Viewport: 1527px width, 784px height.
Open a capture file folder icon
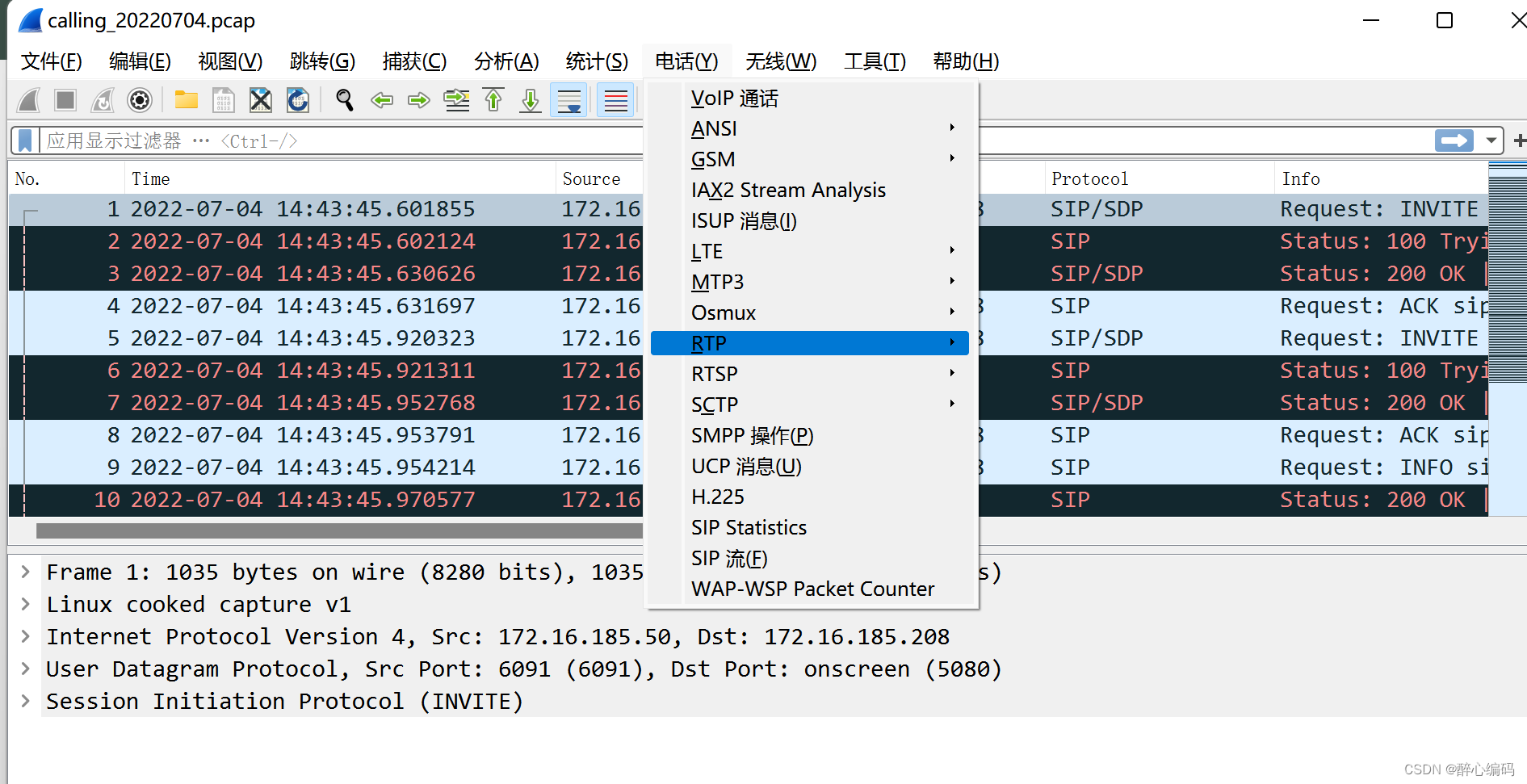click(x=187, y=100)
